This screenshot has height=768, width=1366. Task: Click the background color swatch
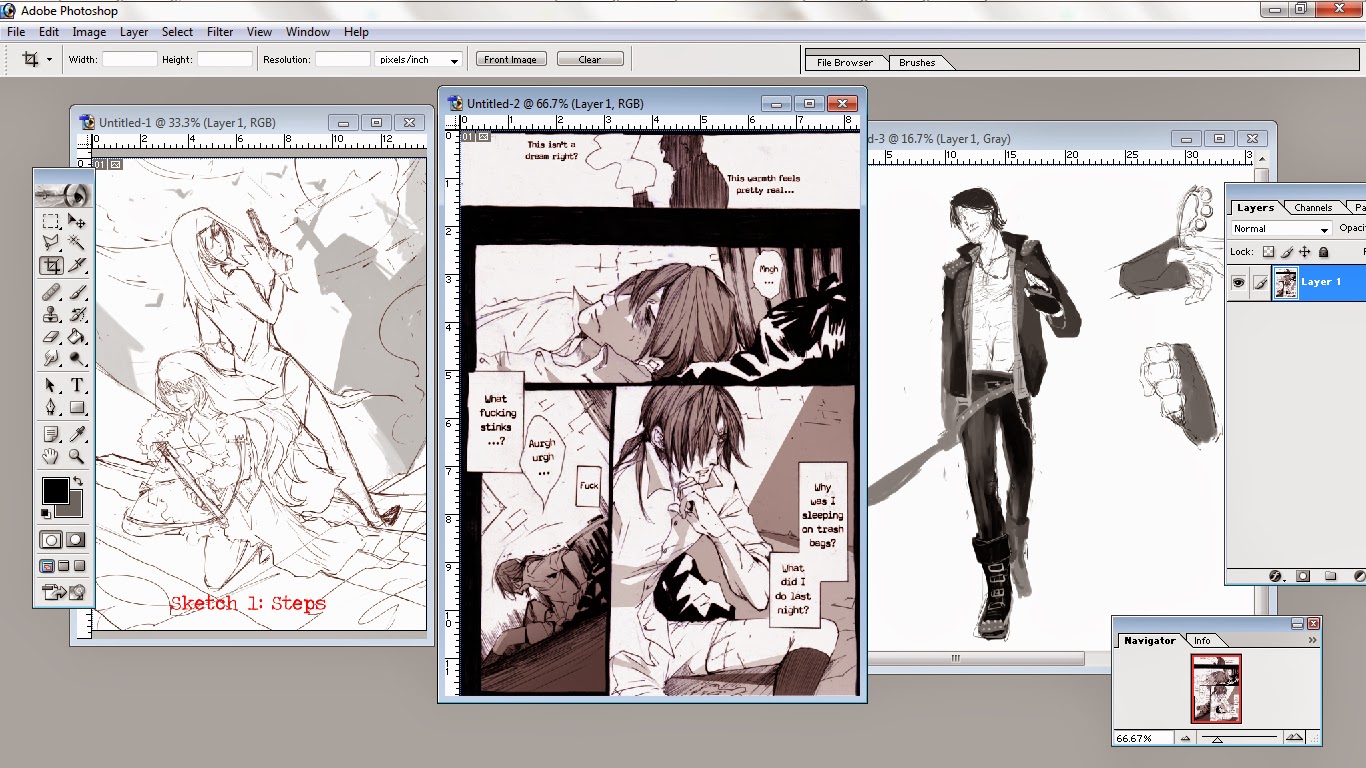point(73,508)
